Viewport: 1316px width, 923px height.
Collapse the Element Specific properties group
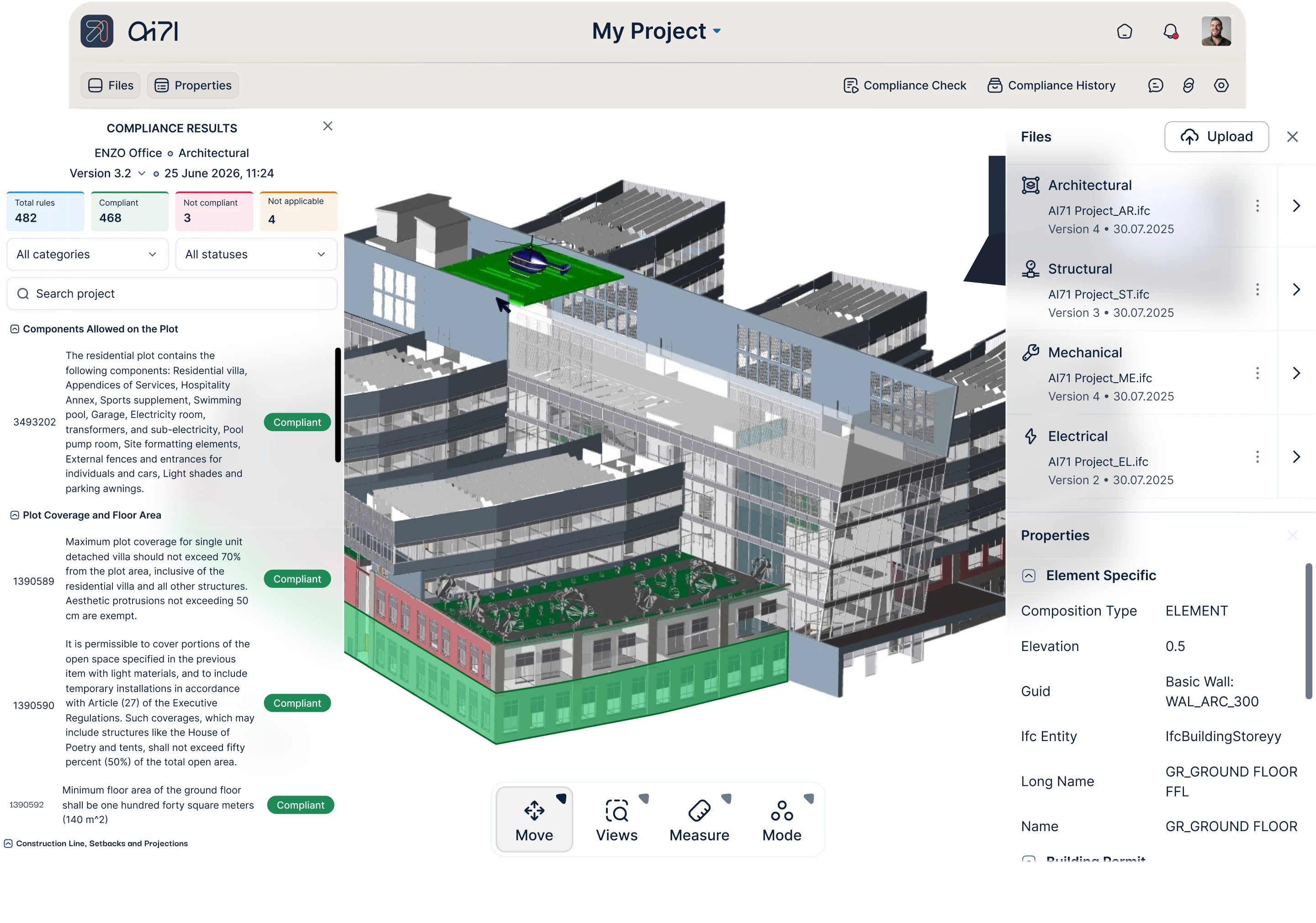pos(1029,576)
